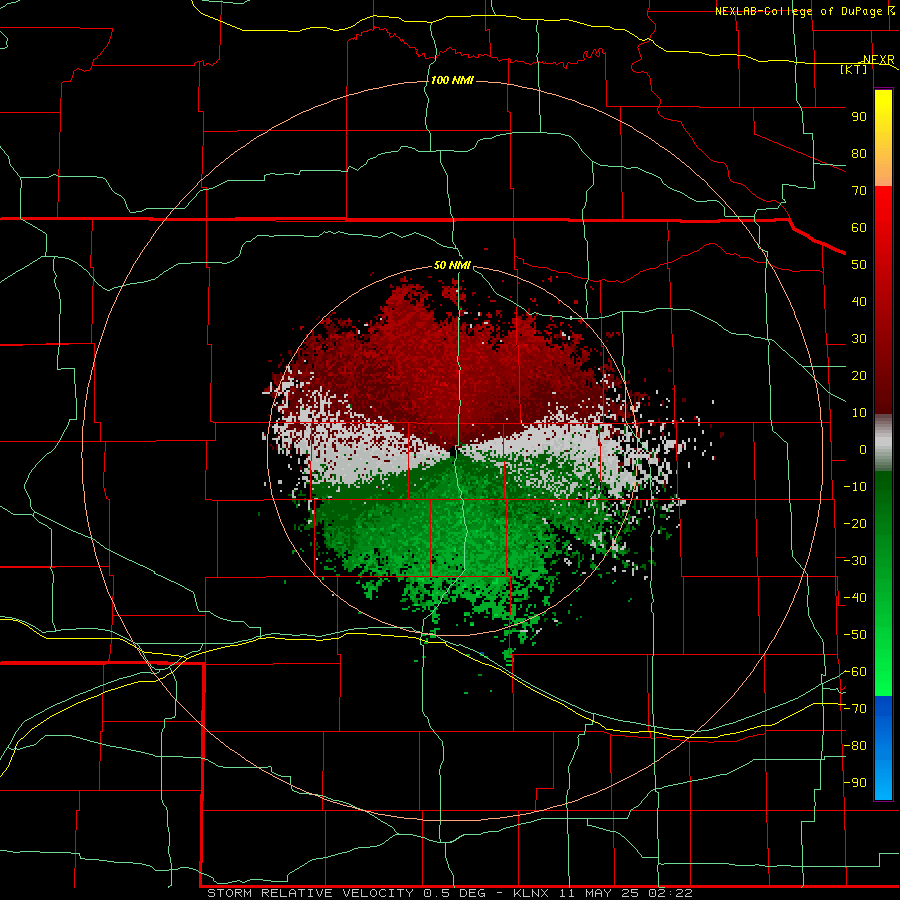Click the -20 scale label
This screenshot has height=900, width=900.
point(855,524)
